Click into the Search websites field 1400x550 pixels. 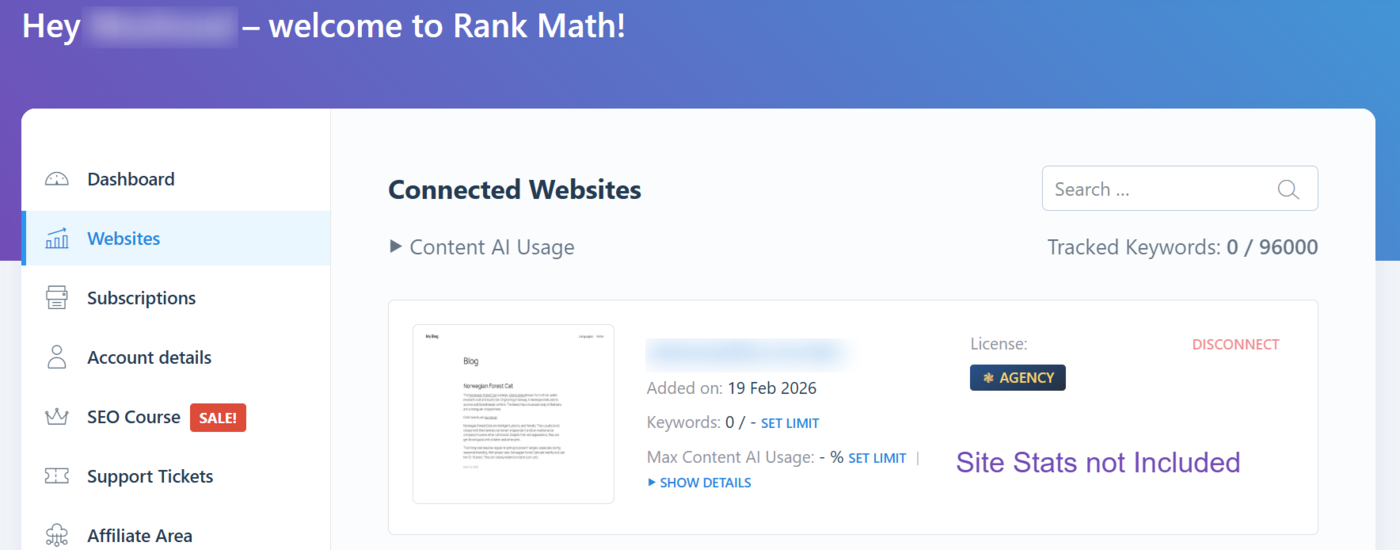(x=1180, y=189)
